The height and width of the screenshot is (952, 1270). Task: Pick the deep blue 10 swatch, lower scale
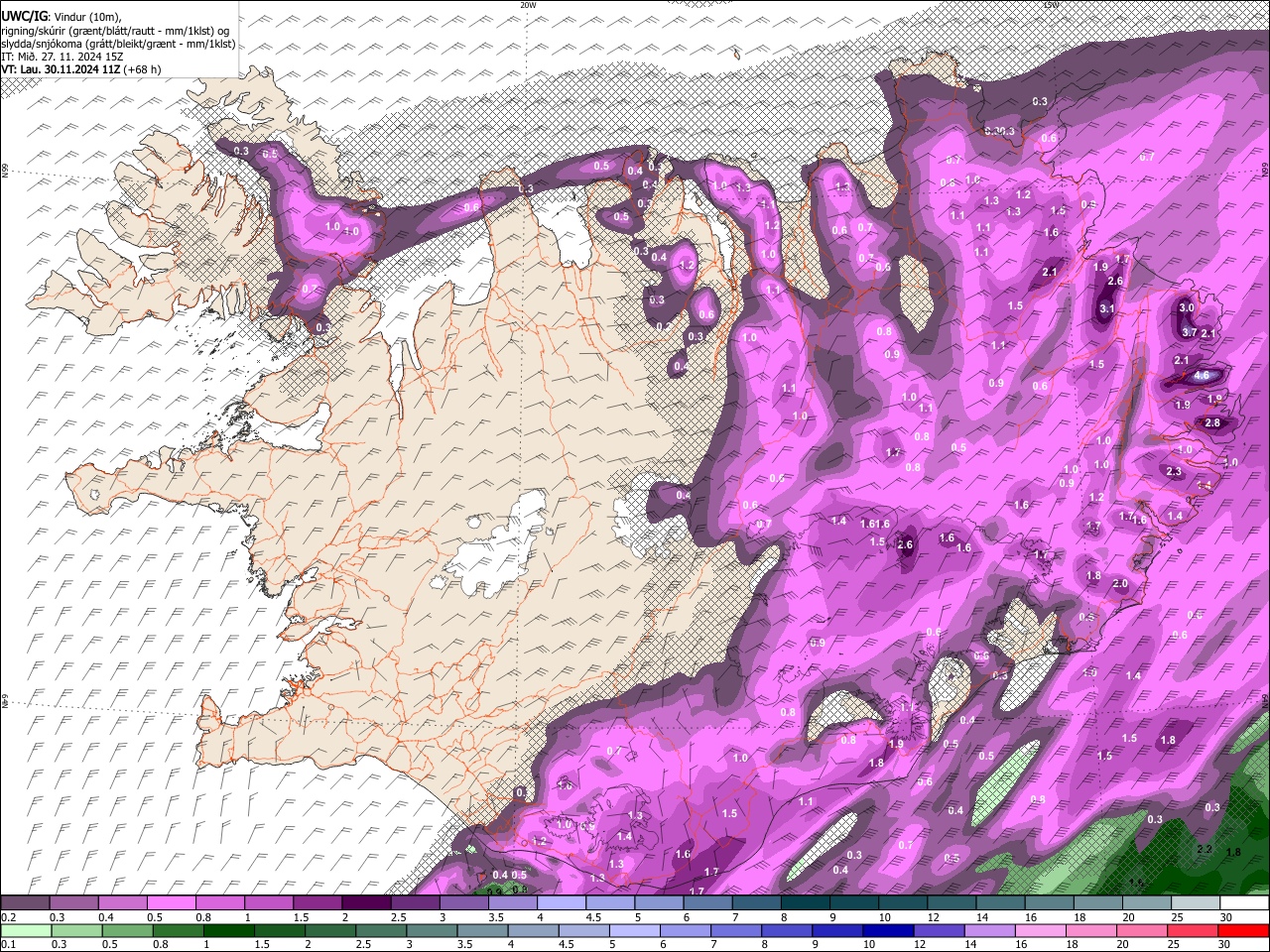[889, 931]
